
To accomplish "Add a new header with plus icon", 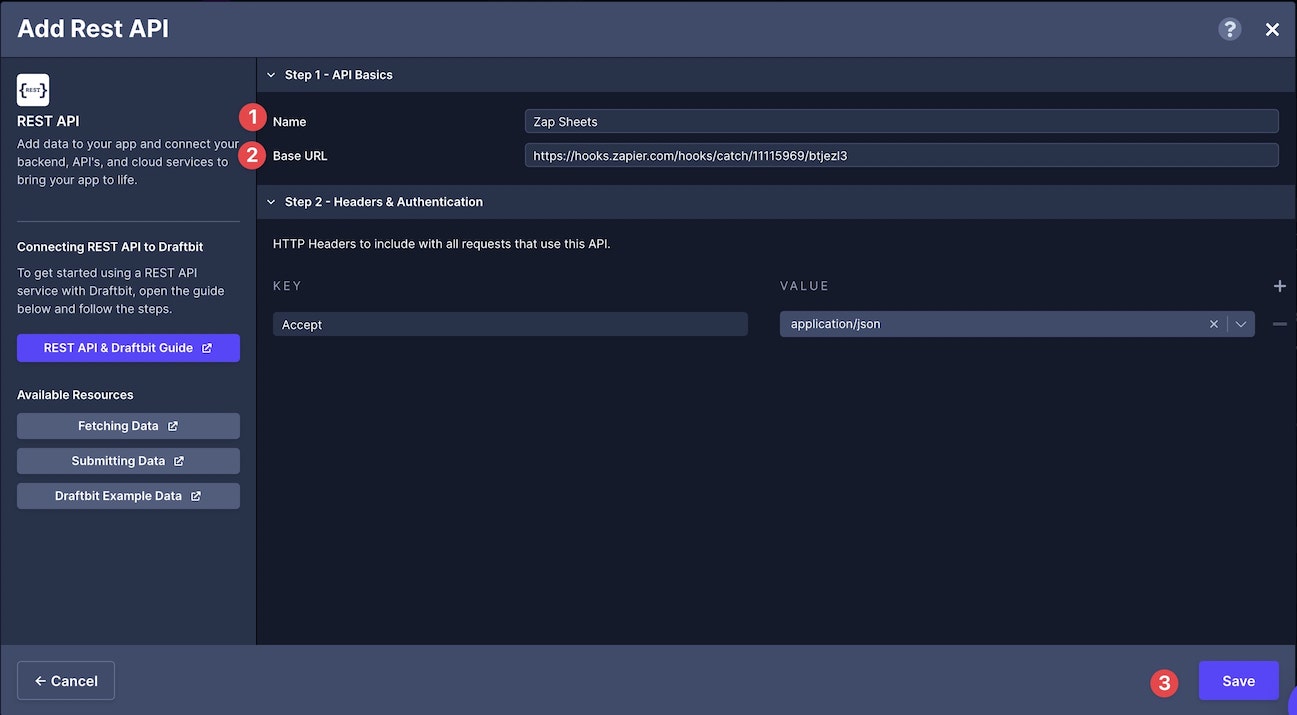I will pos(1279,286).
